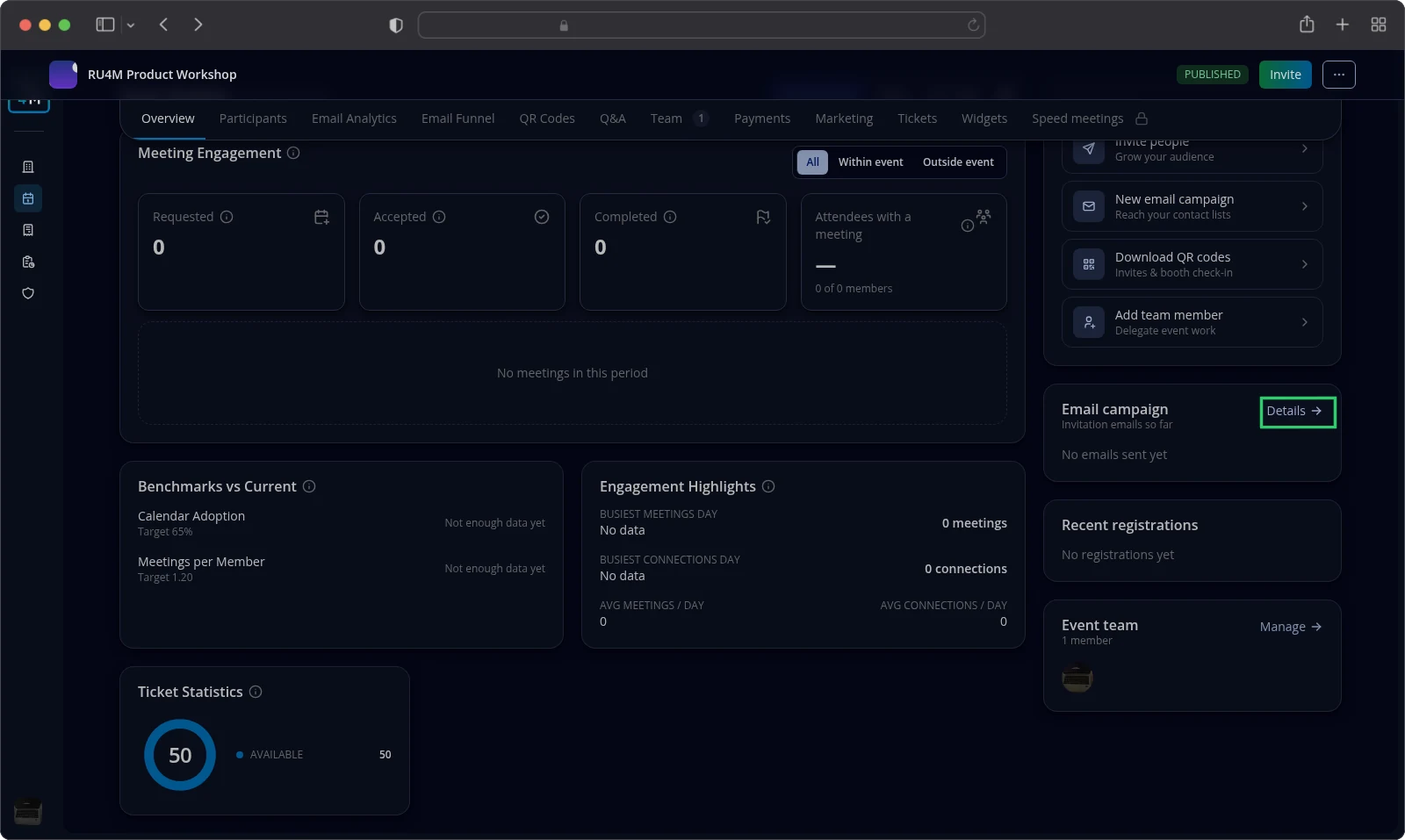Switch to the Marketing tab
The width and height of the screenshot is (1405, 840).
coord(844,118)
